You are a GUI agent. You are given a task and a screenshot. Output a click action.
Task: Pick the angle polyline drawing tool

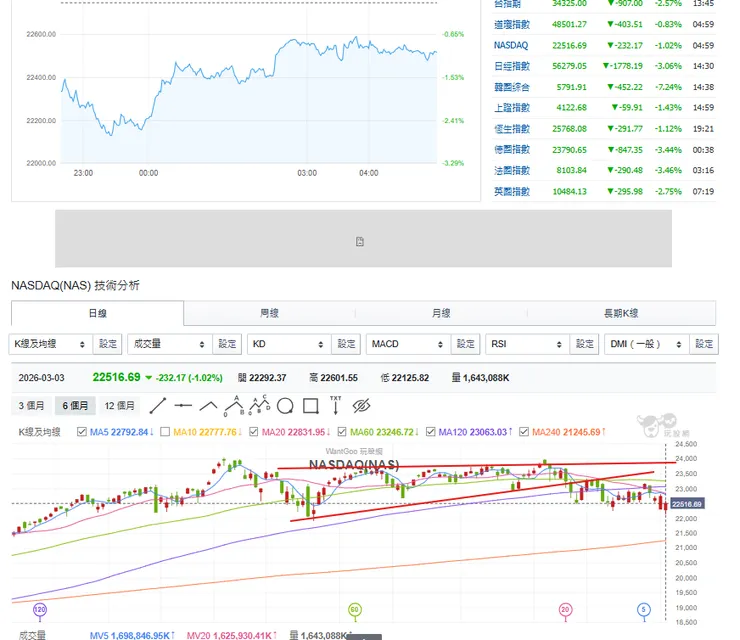208,406
